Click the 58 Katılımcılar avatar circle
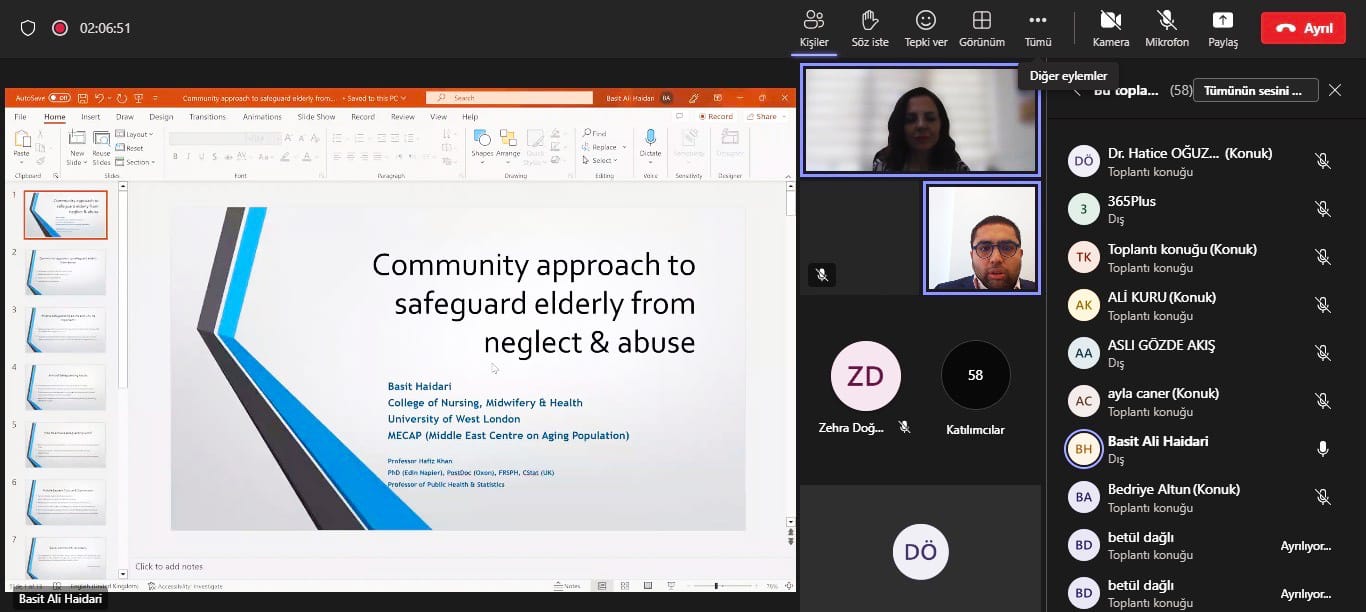This screenshot has height=612, width=1366. [975, 376]
